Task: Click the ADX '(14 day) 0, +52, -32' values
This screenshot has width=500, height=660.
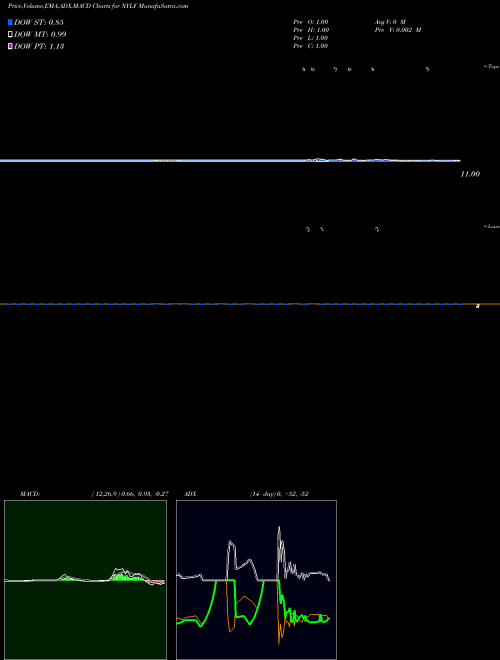Action: [x=279, y=494]
